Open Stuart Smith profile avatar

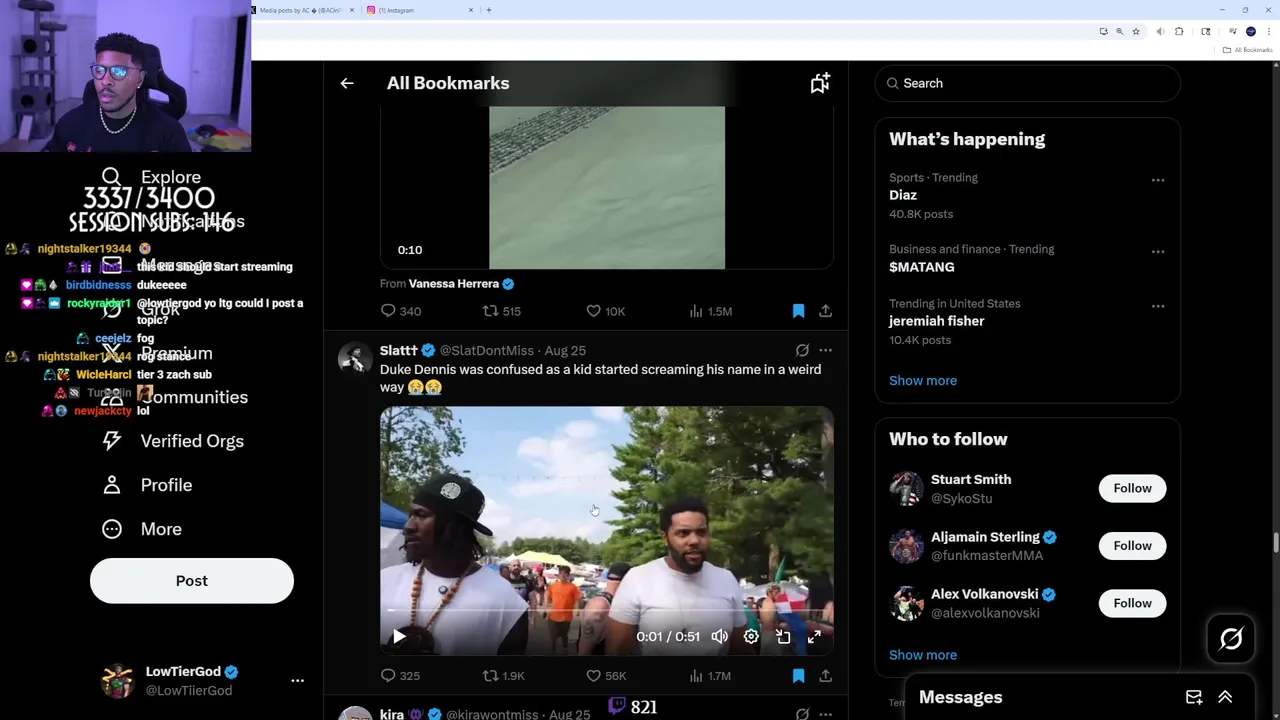coord(906,489)
